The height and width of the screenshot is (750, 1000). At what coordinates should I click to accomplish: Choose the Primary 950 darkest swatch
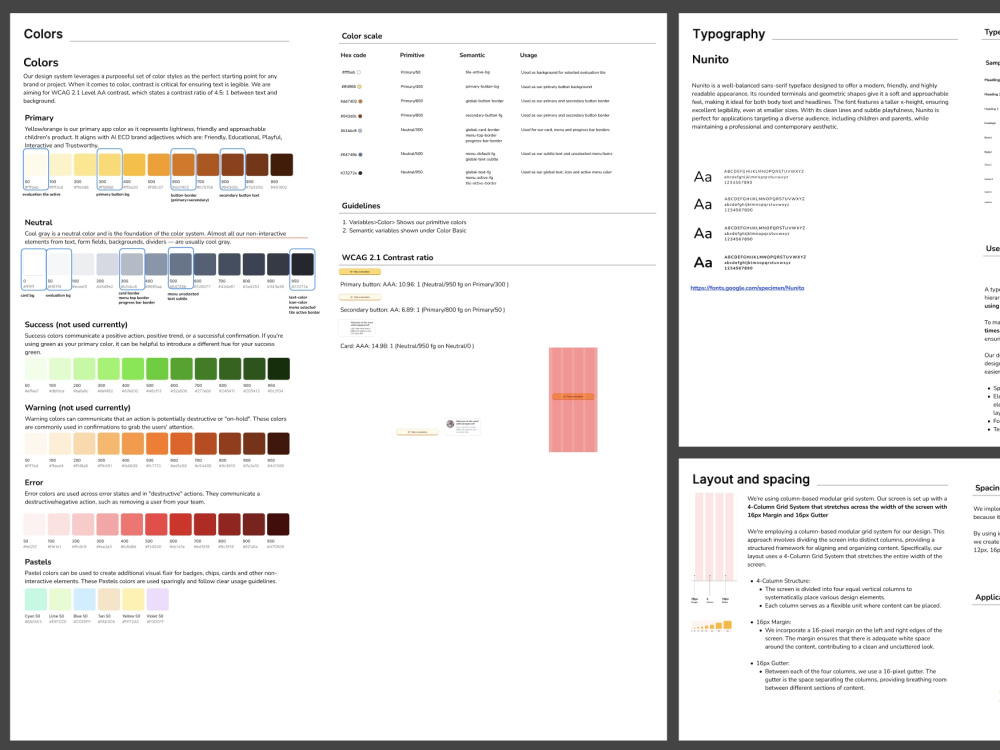coord(282,165)
